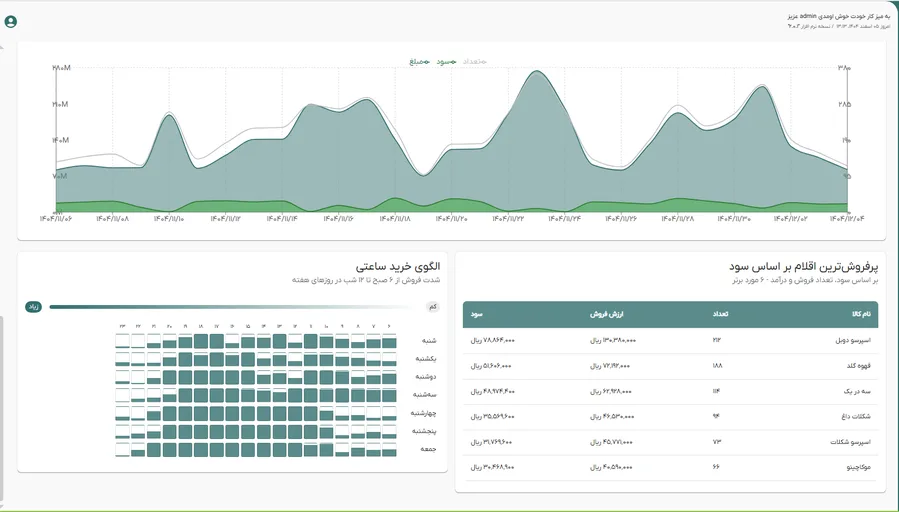Image resolution: width=899 pixels, height=512 pixels.
Task: Click the کم intensity badge
Action: tap(433, 307)
